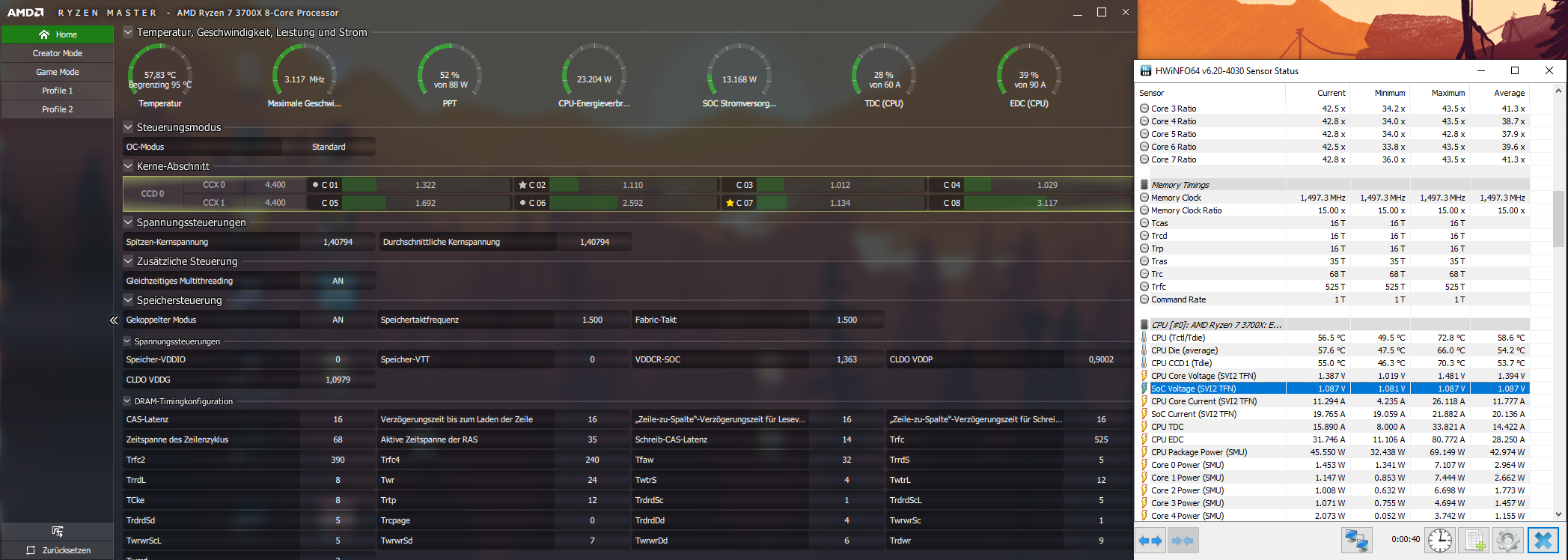Click the Current column header in HWiNFO
Screen dimensions: 1568x560
[x=1318, y=93]
